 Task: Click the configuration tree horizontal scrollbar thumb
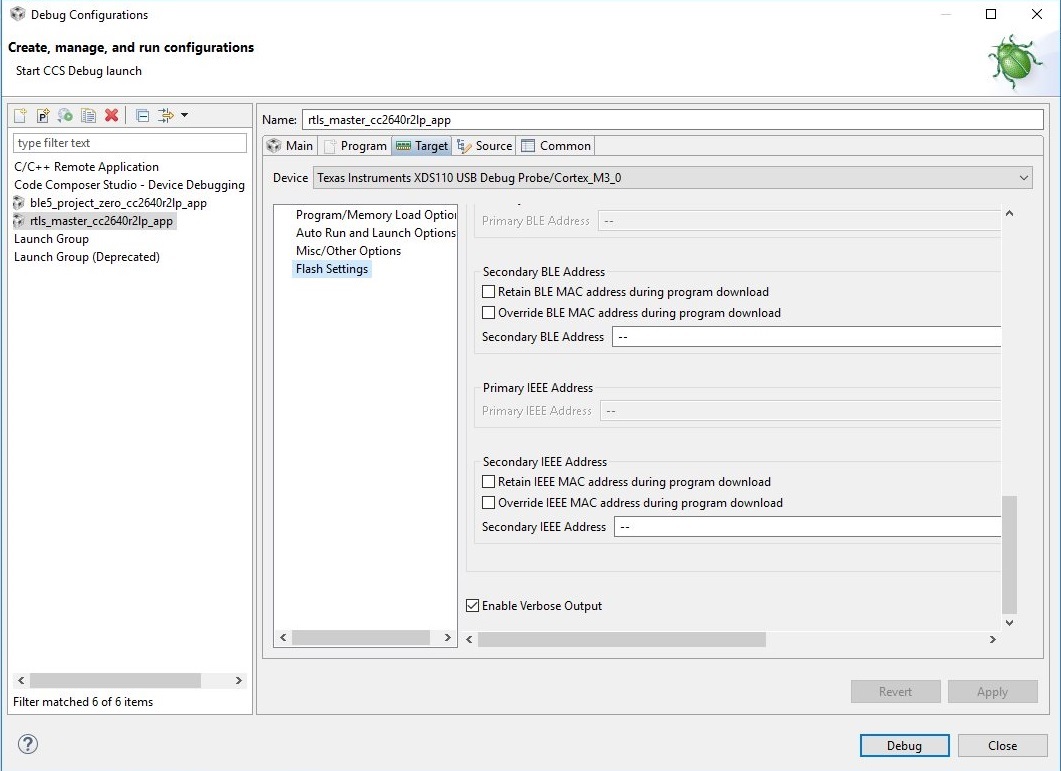pos(115,680)
